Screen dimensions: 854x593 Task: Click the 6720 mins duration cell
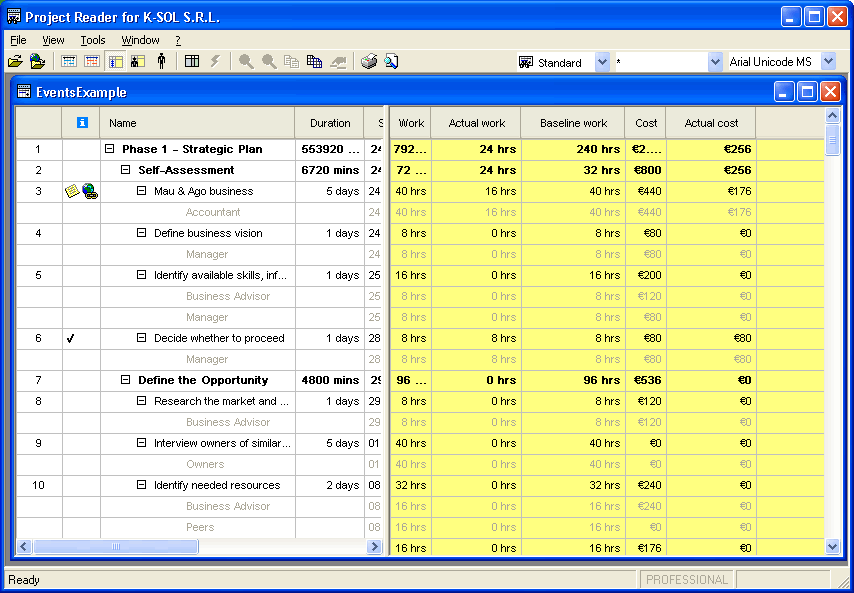pos(330,170)
